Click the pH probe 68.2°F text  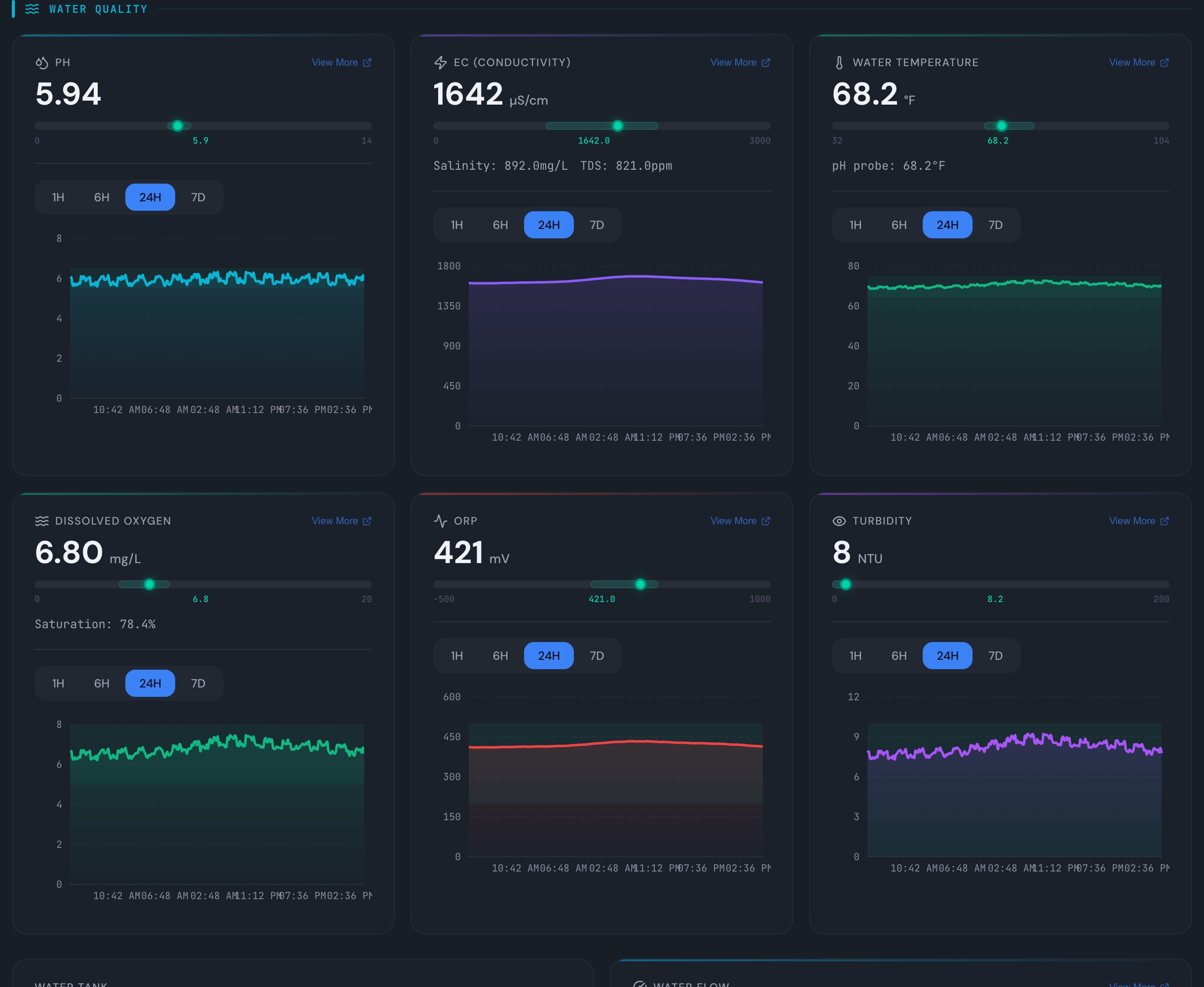click(889, 165)
